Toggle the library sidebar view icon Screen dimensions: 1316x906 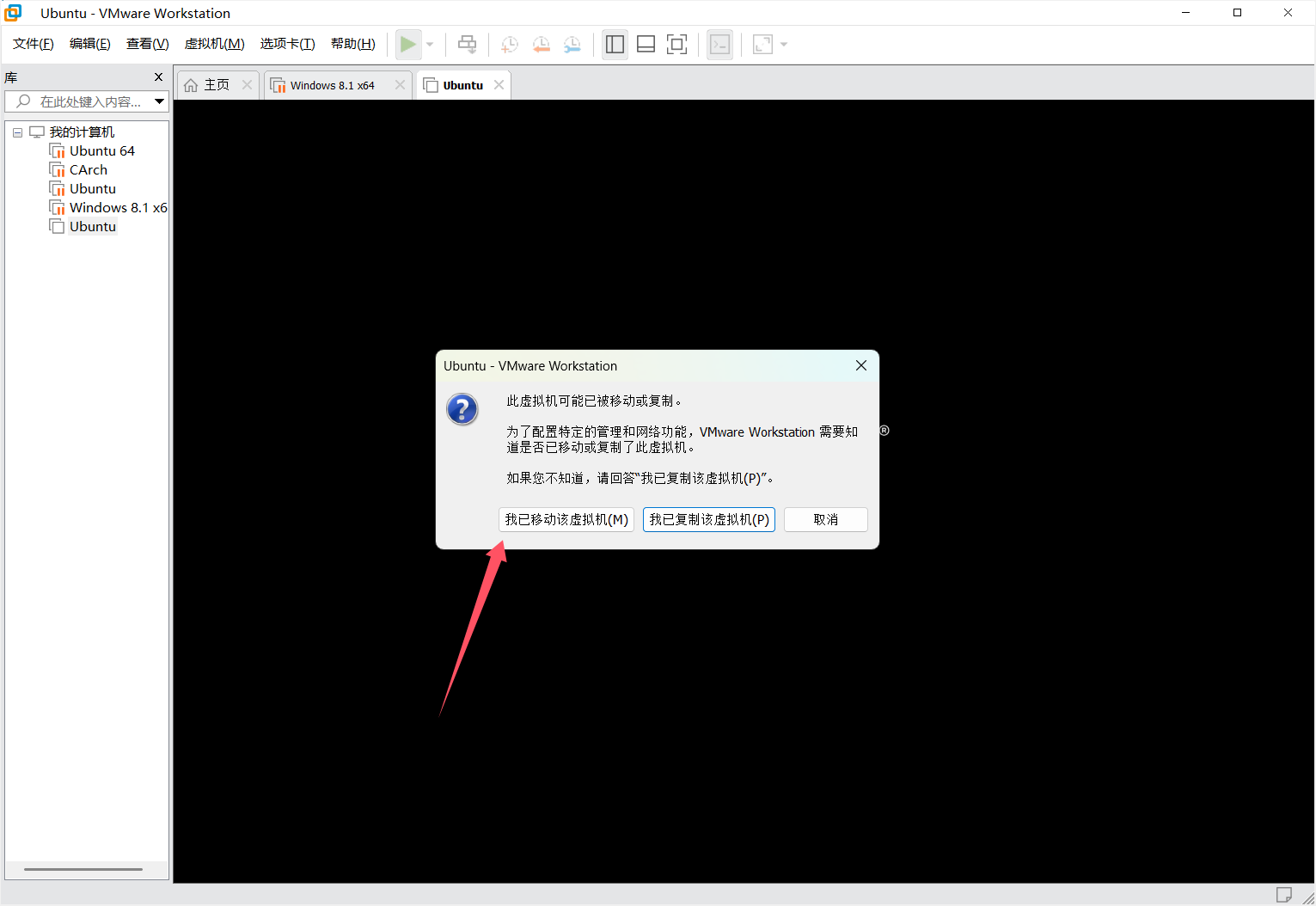615,44
